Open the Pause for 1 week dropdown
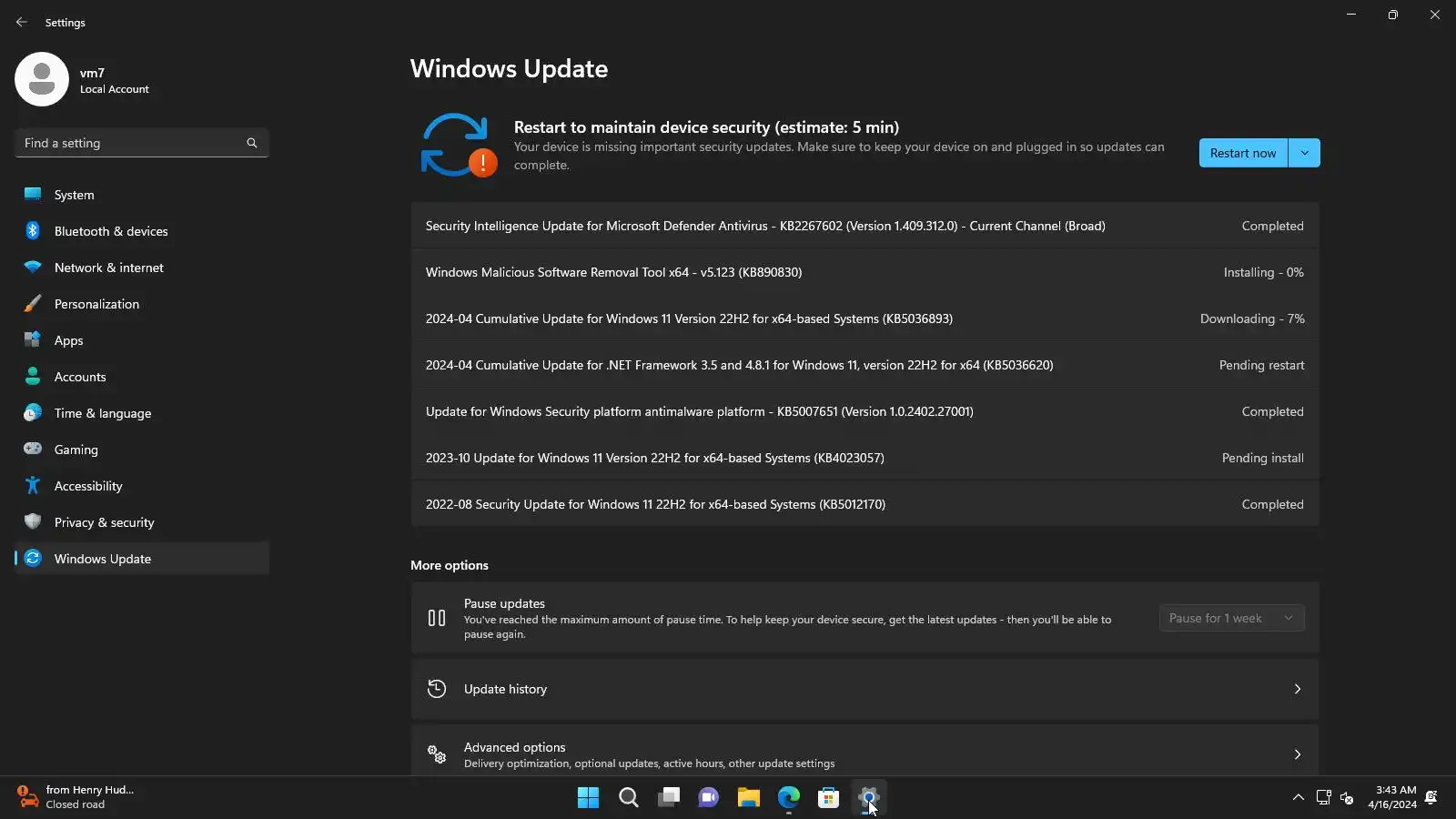The width and height of the screenshot is (1456, 819). click(1232, 618)
